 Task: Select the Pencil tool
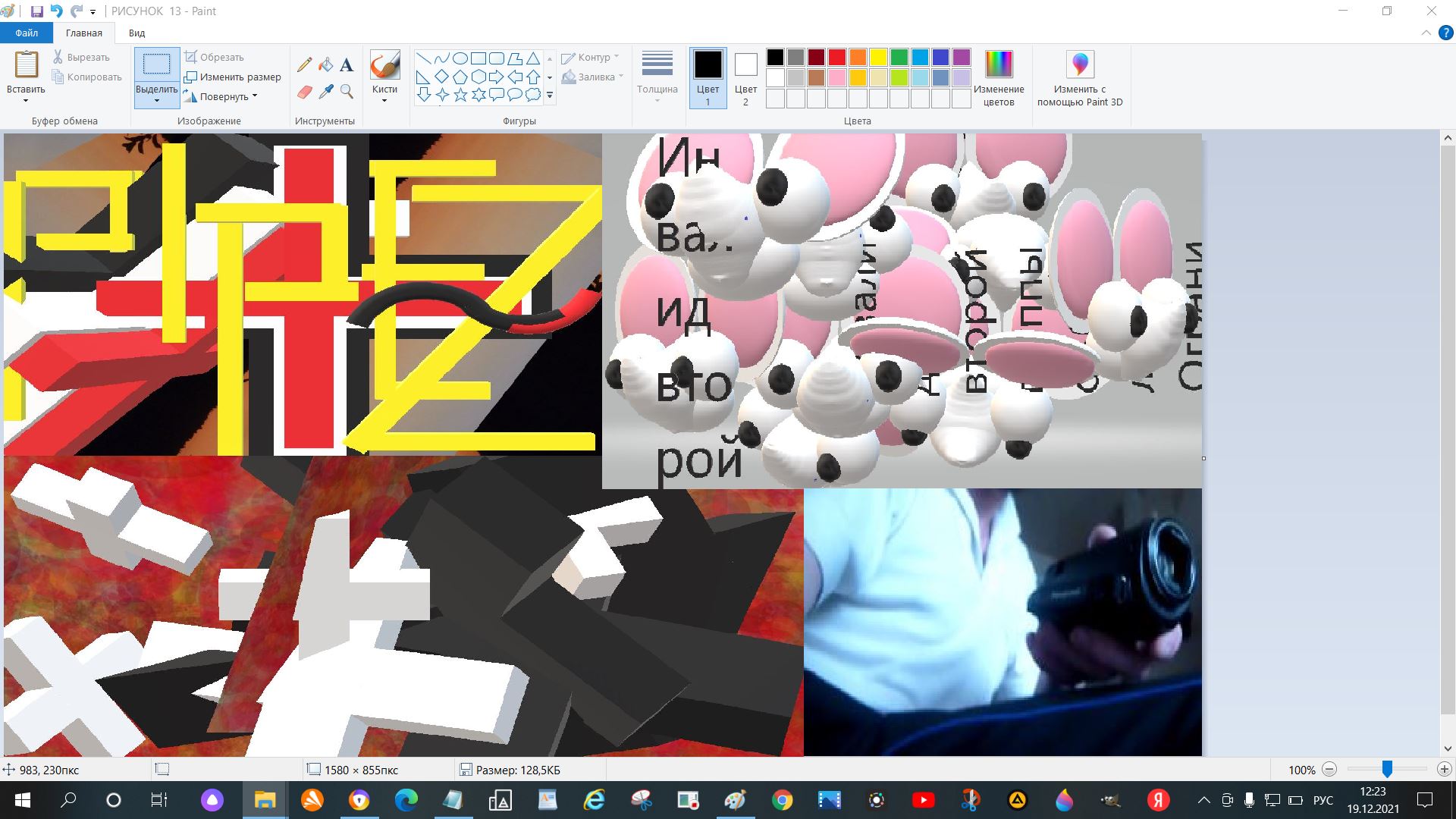click(304, 65)
